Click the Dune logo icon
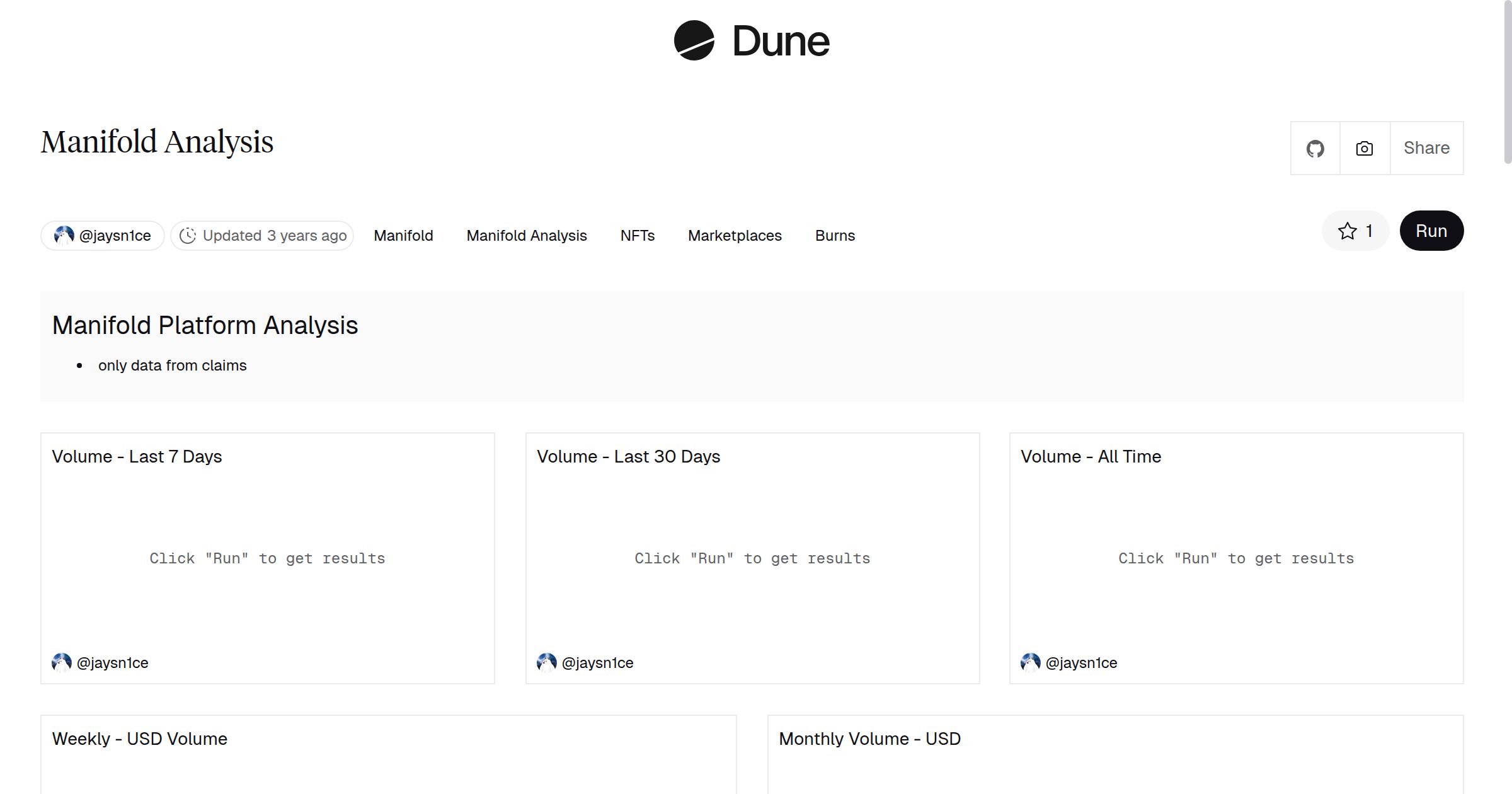 tap(694, 41)
